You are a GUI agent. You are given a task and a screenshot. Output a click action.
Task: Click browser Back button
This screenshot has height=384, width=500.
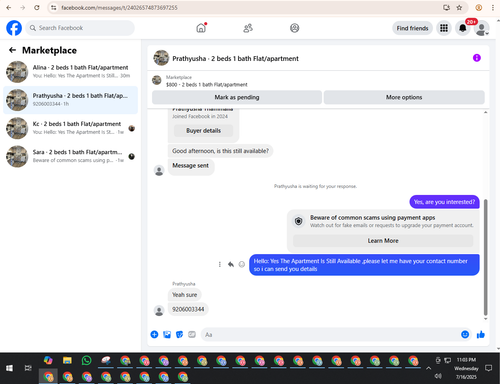tap(9, 7)
